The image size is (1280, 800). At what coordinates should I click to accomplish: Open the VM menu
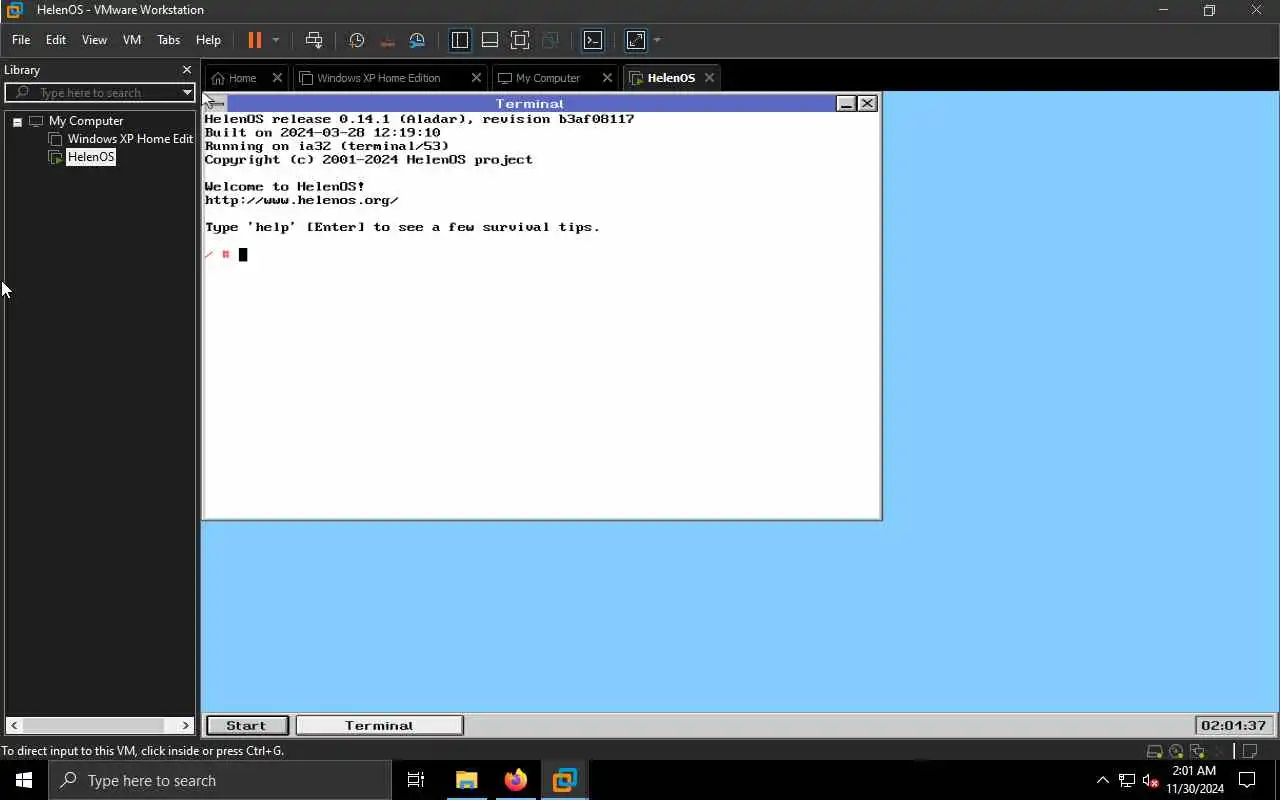pos(132,40)
